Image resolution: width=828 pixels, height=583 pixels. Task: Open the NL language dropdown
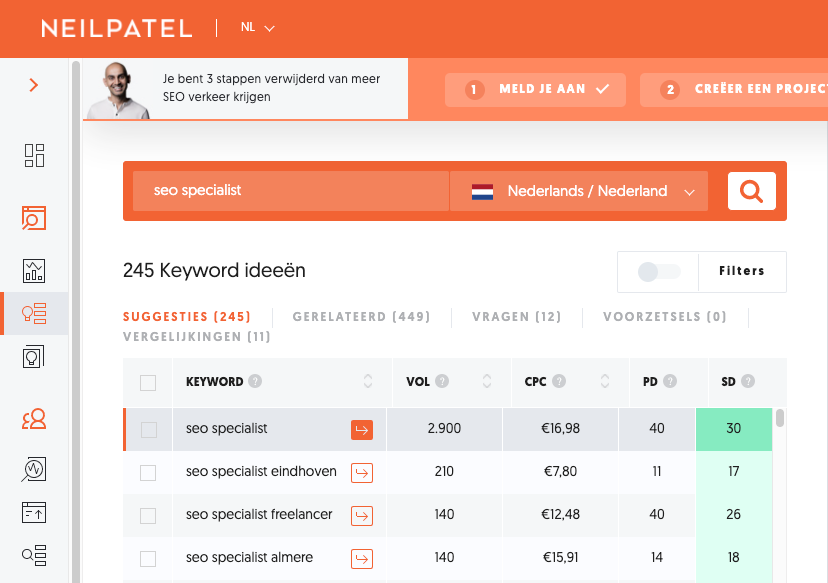pos(257,27)
